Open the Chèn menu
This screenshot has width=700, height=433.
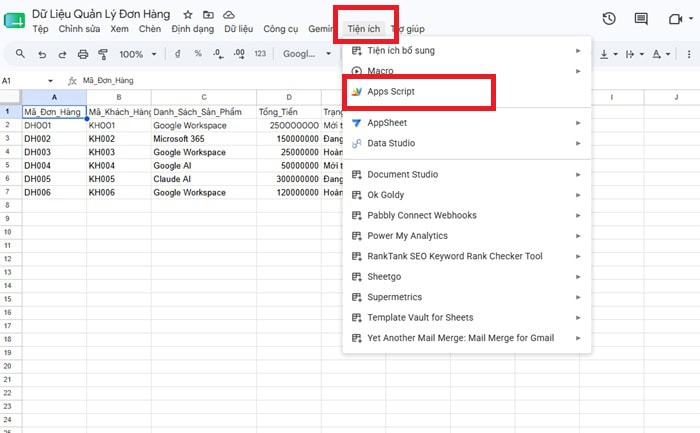coord(150,29)
